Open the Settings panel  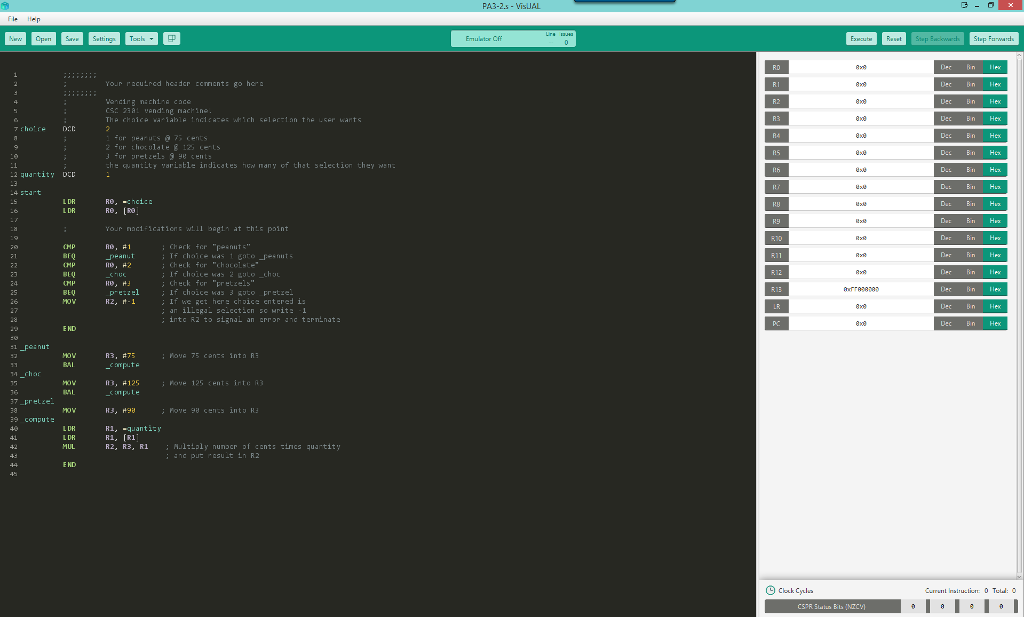103,38
